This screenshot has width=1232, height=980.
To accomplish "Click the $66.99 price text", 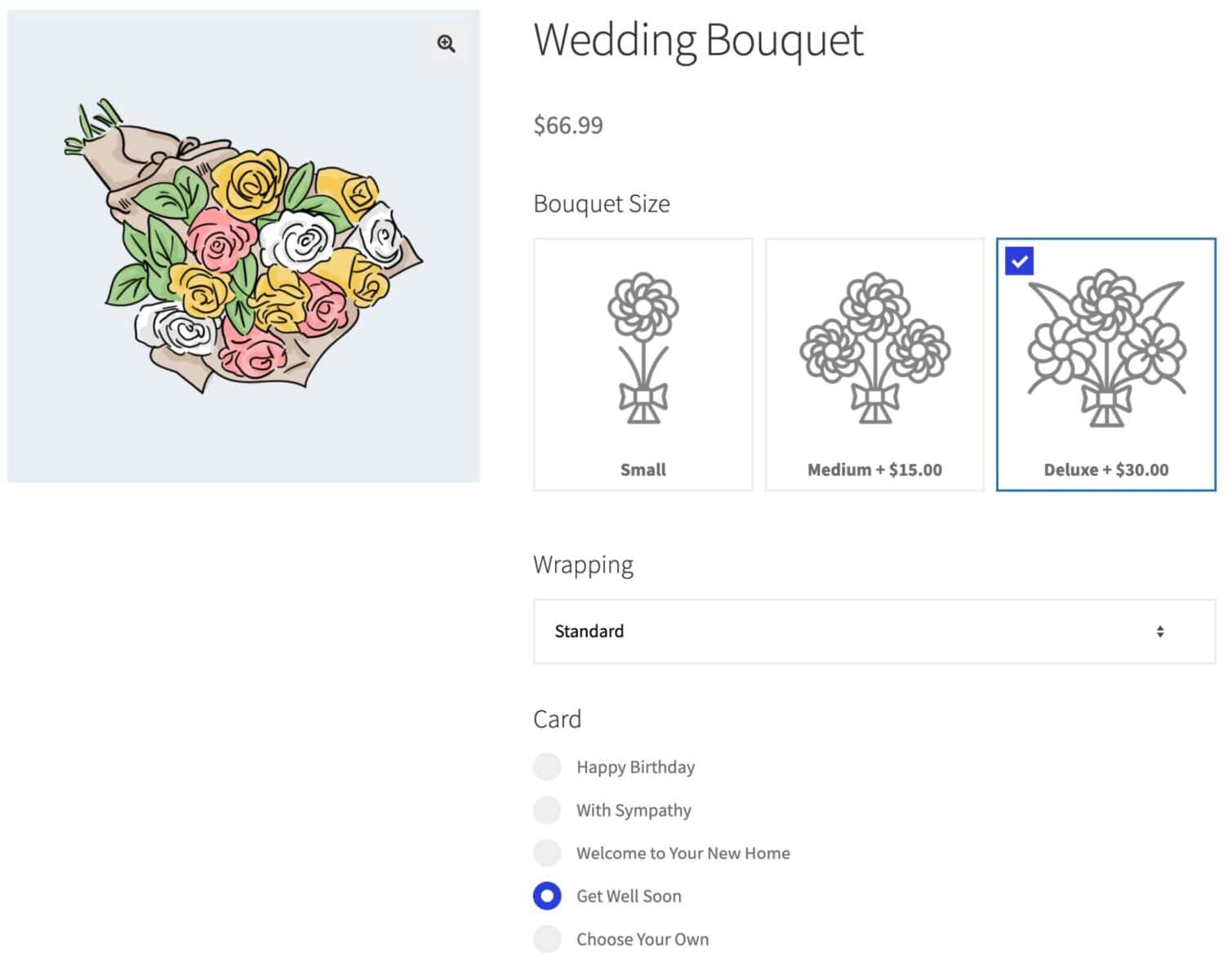I will pos(568,125).
